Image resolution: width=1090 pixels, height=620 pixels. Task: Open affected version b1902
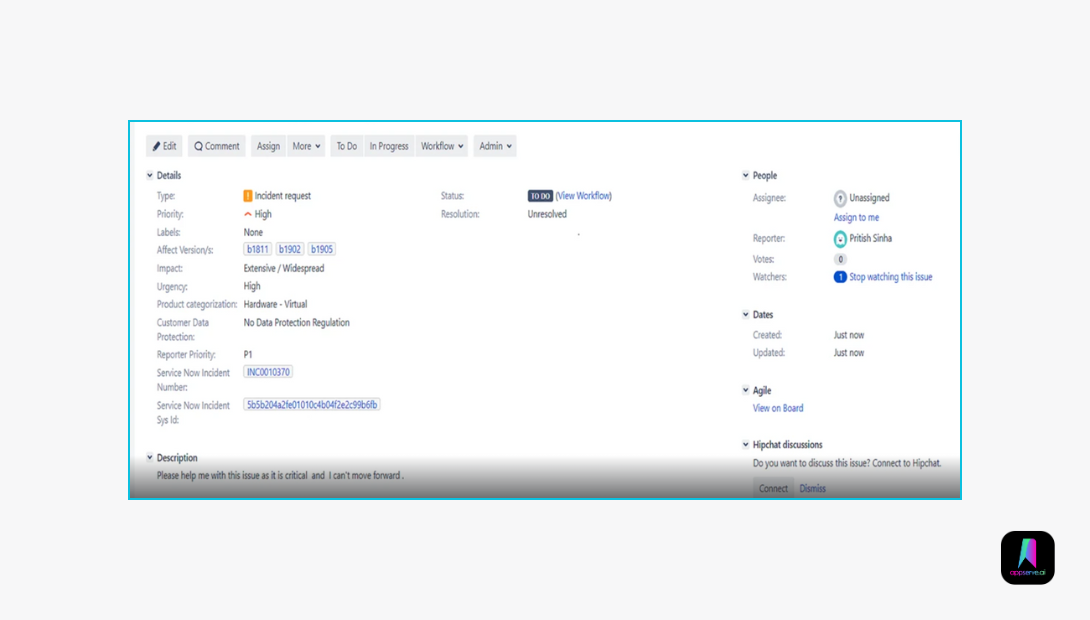coord(289,249)
